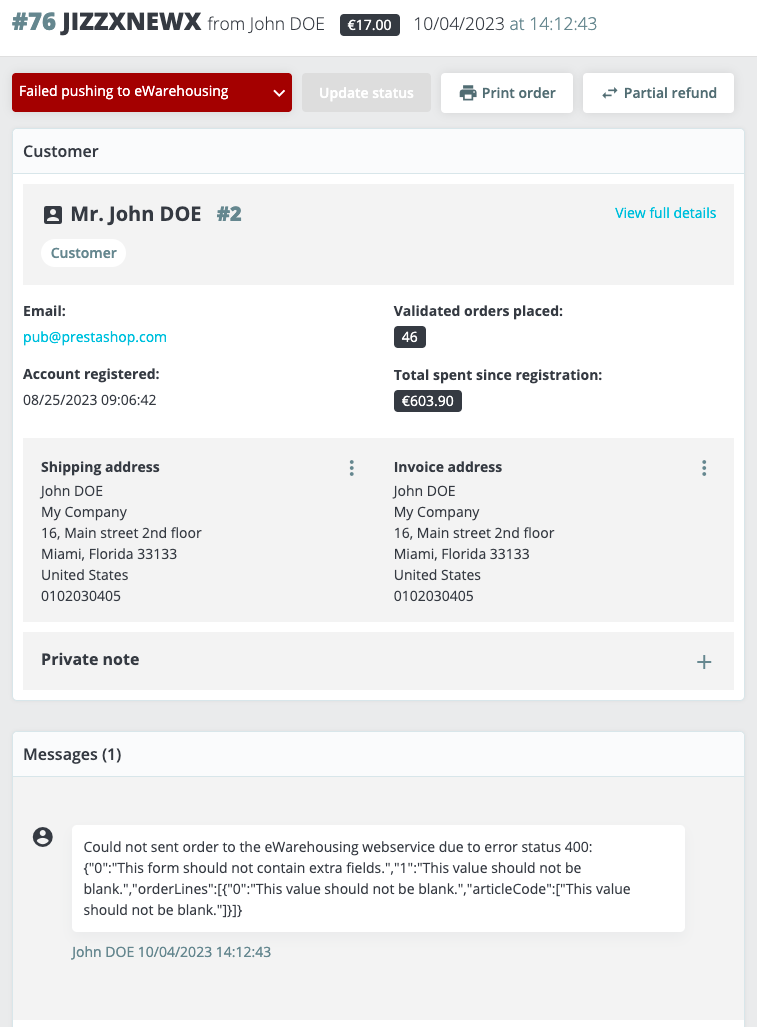Open invoice address options menu

704,468
